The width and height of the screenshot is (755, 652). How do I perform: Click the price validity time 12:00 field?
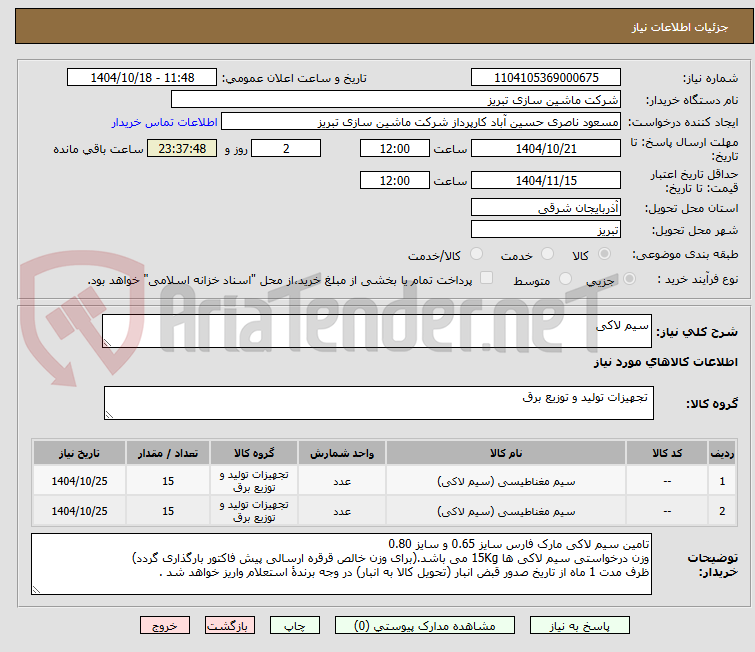395,180
